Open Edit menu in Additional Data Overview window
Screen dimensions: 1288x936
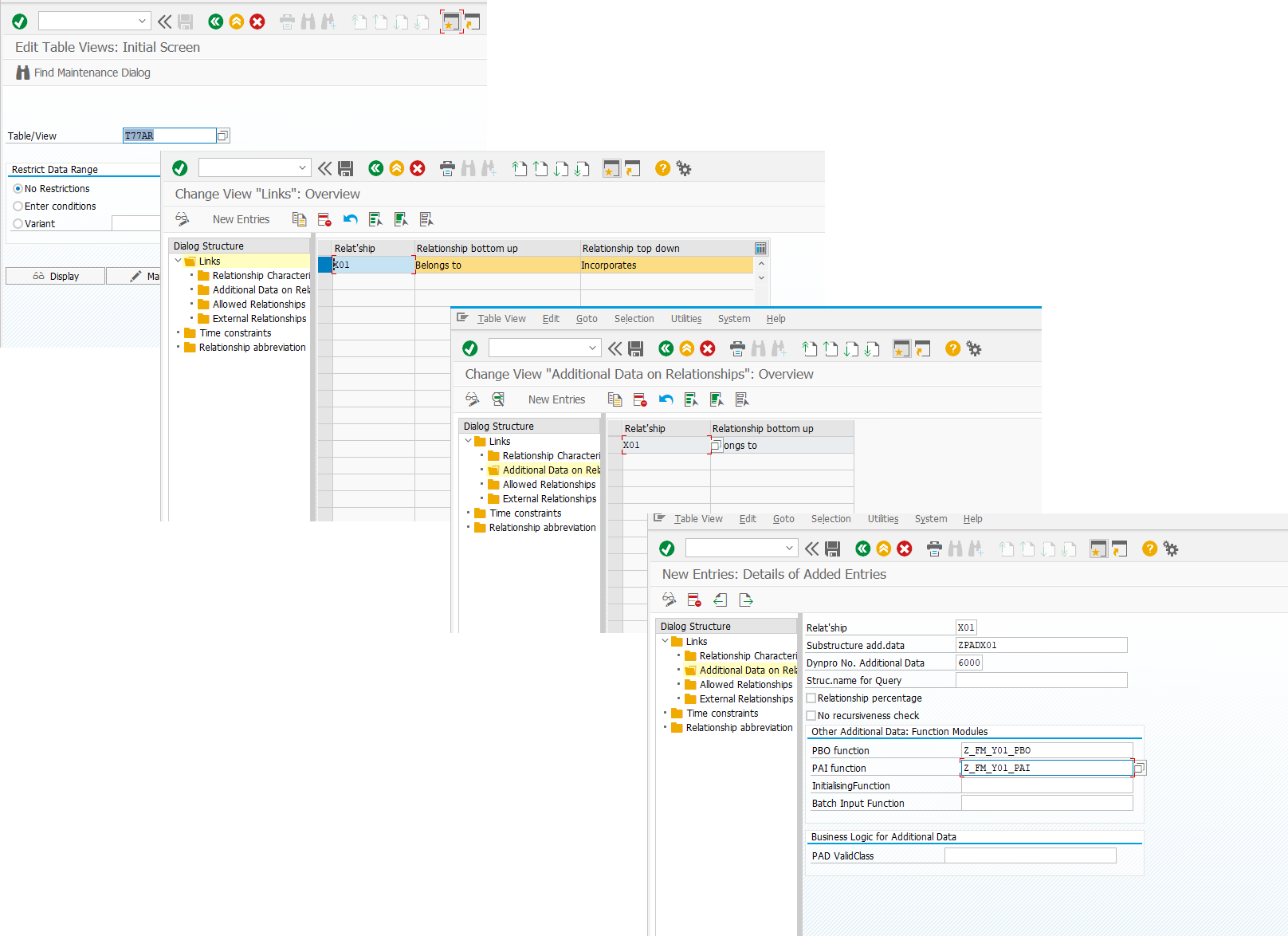[551, 319]
